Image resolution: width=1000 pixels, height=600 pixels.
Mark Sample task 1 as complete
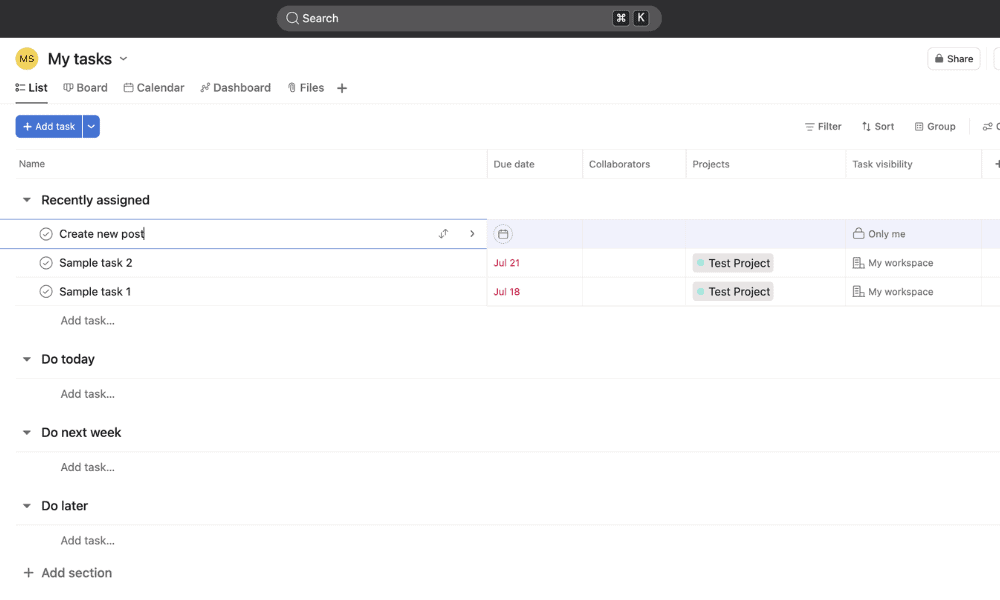pyautogui.click(x=46, y=292)
